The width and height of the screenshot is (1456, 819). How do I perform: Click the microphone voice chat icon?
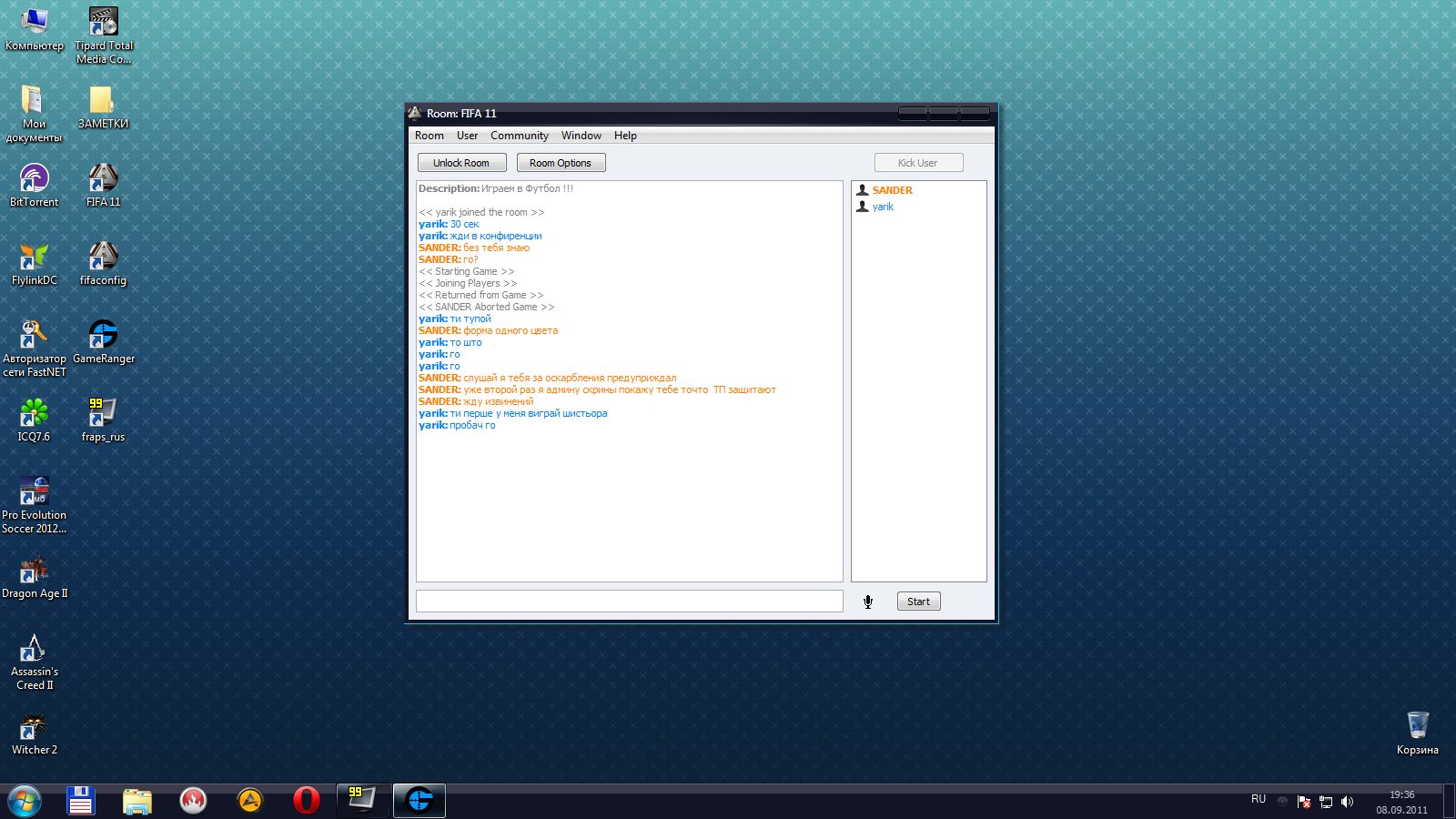868,602
